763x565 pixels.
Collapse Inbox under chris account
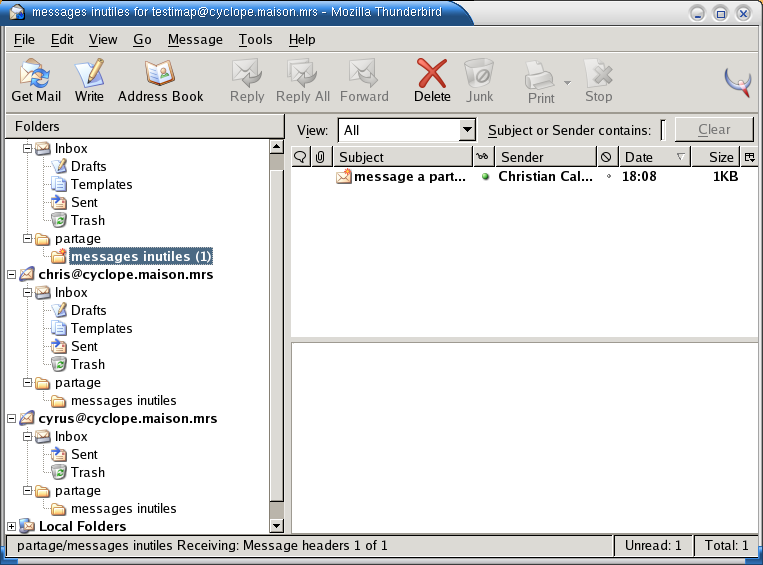[x=28, y=292]
